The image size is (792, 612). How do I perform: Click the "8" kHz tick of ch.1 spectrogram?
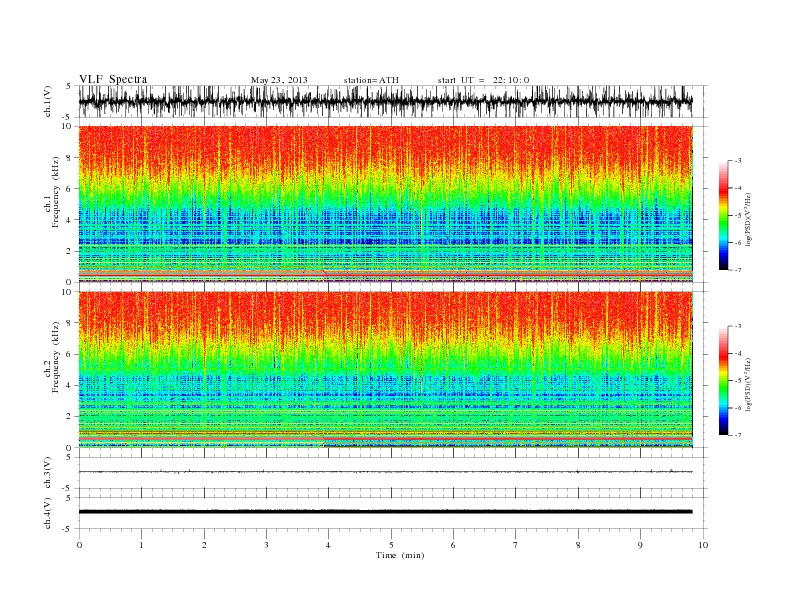[69, 158]
